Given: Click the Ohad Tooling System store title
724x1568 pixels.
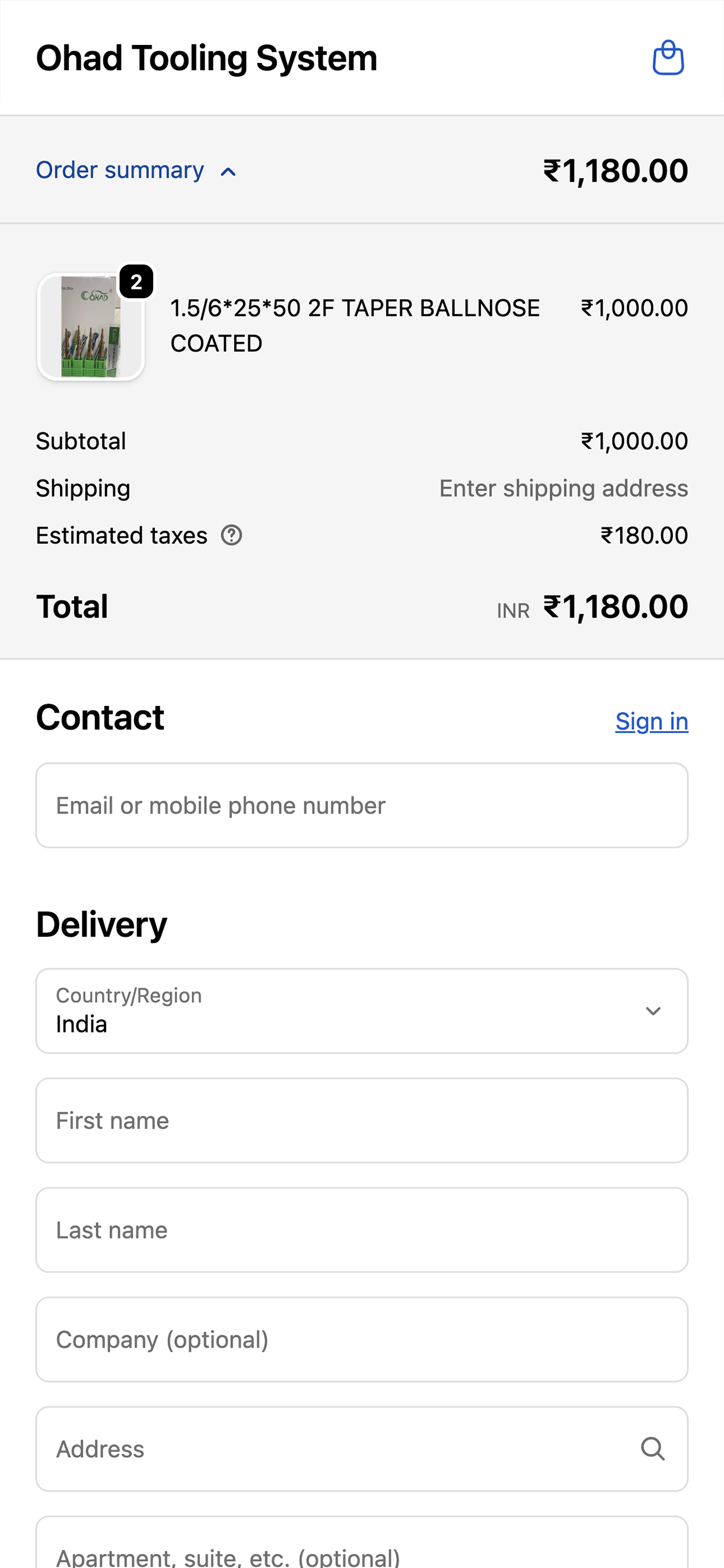Looking at the screenshot, I should (x=207, y=58).
